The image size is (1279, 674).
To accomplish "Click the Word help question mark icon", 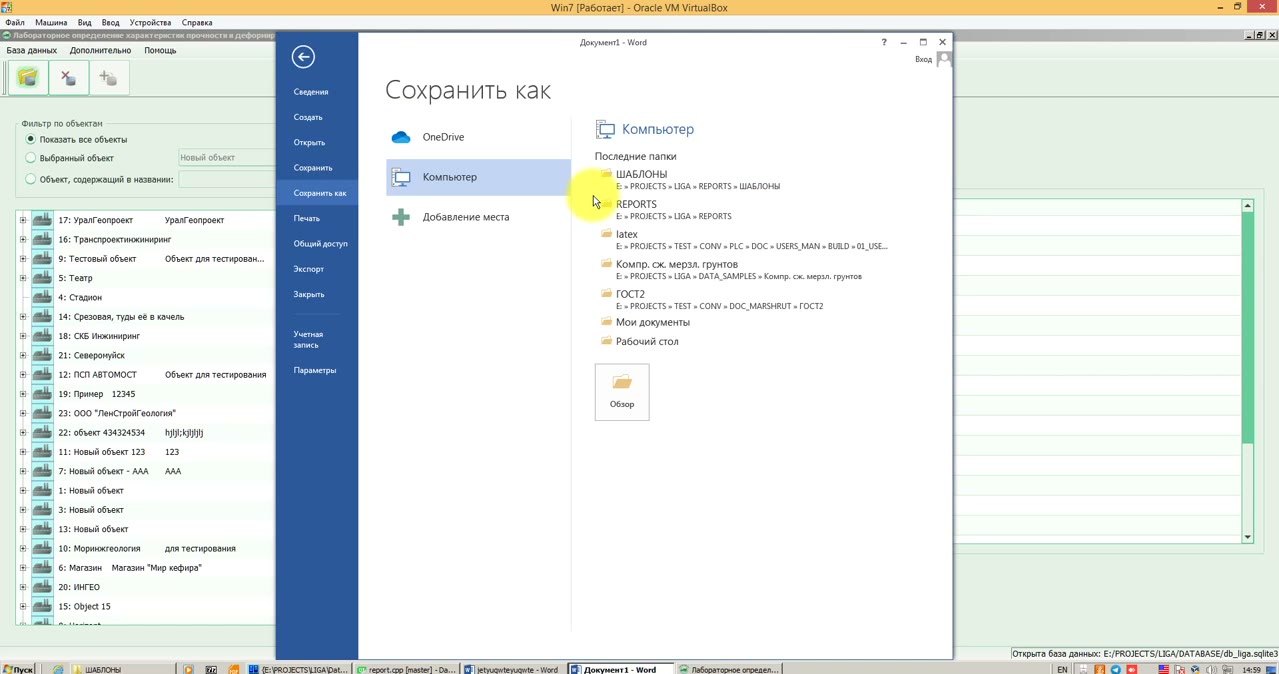I will 884,42.
